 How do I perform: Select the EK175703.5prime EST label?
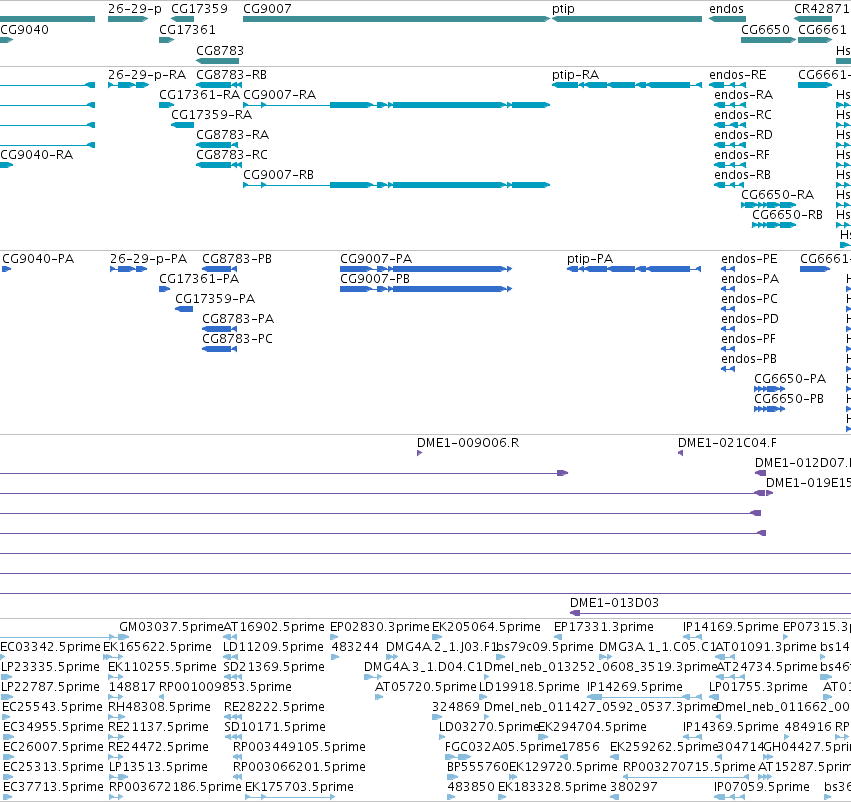[299, 787]
